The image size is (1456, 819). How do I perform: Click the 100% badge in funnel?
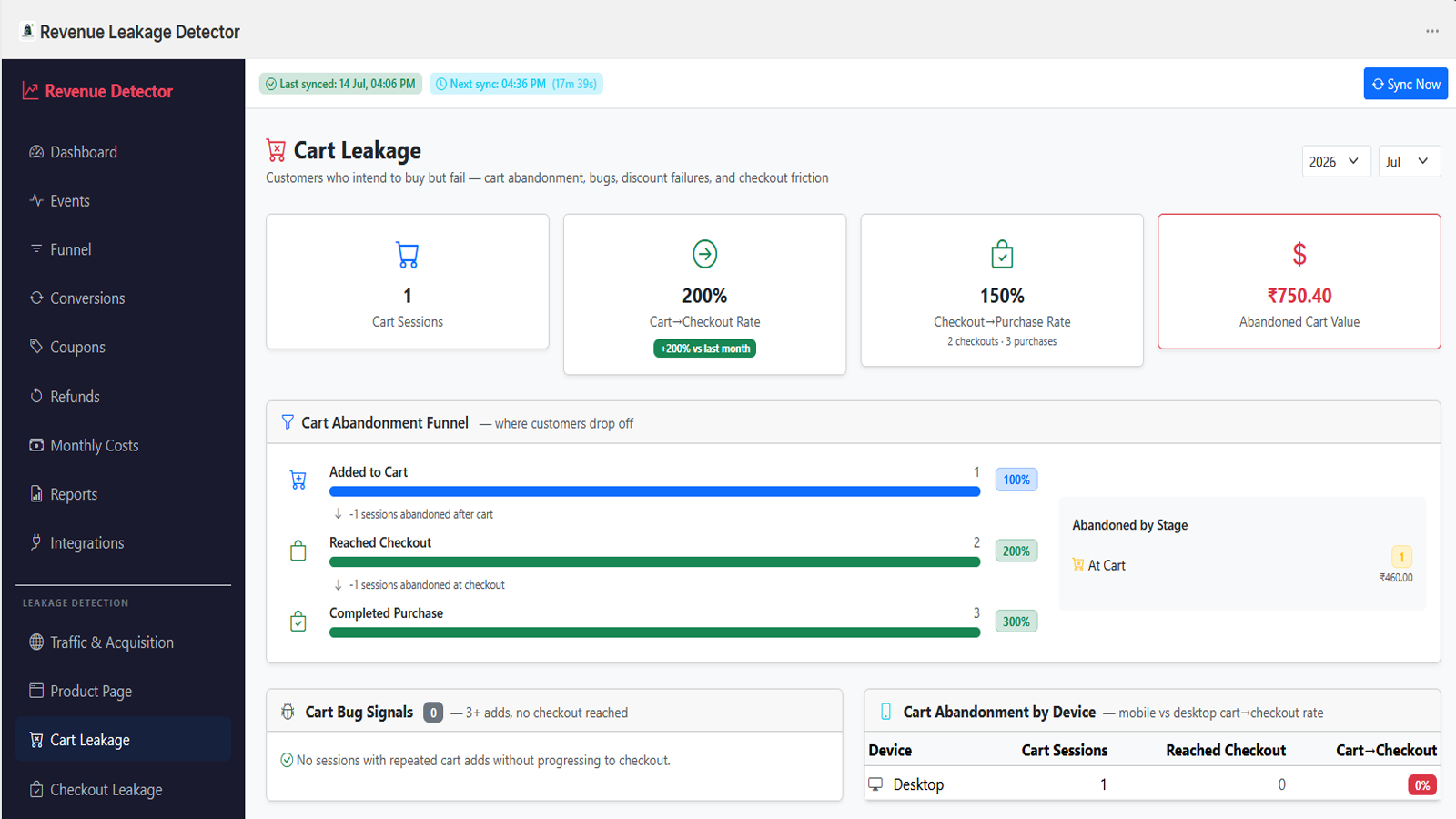pyautogui.click(x=1016, y=480)
